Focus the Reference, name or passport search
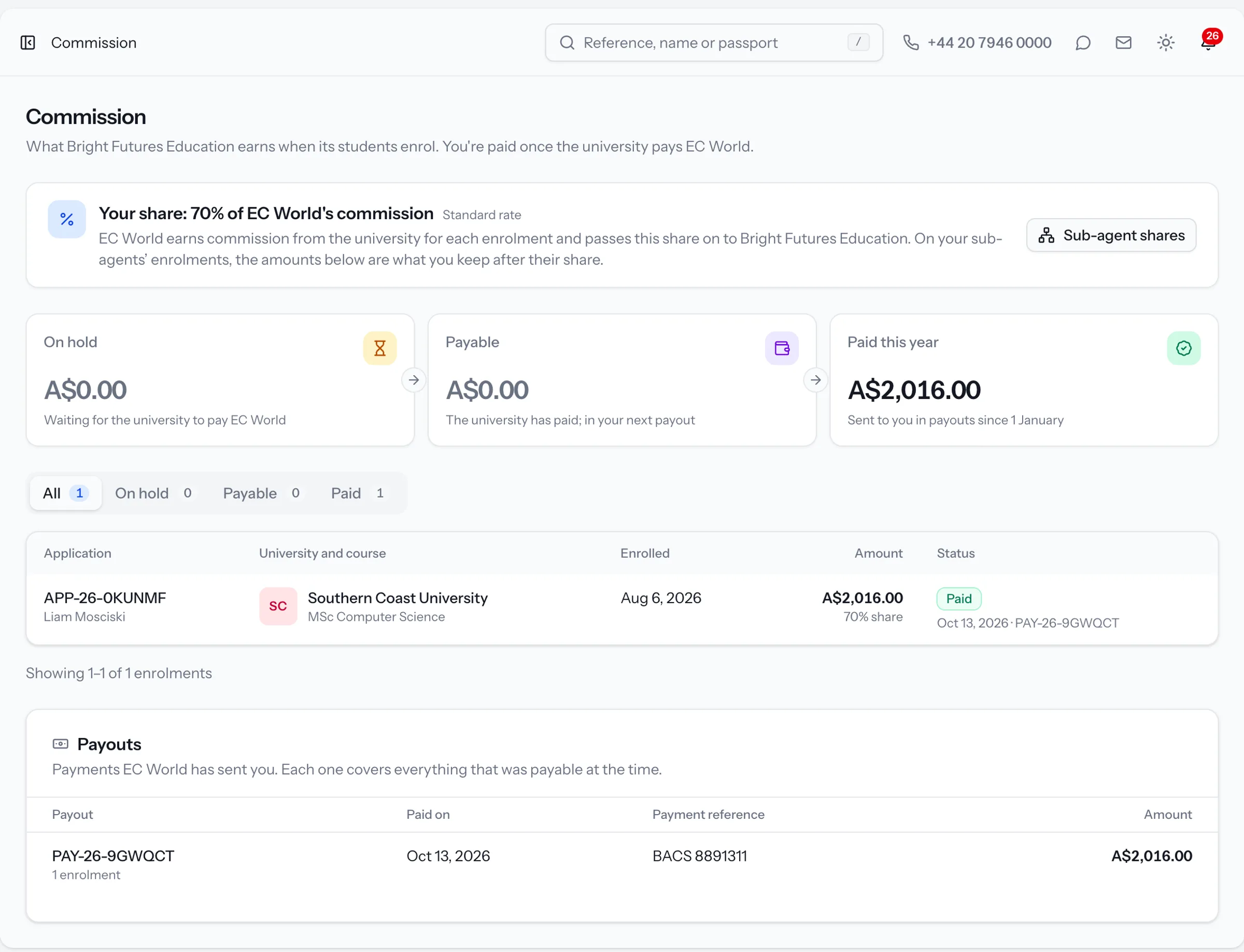Image resolution: width=1244 pixels, height=952 pixels. pos(714,42)
